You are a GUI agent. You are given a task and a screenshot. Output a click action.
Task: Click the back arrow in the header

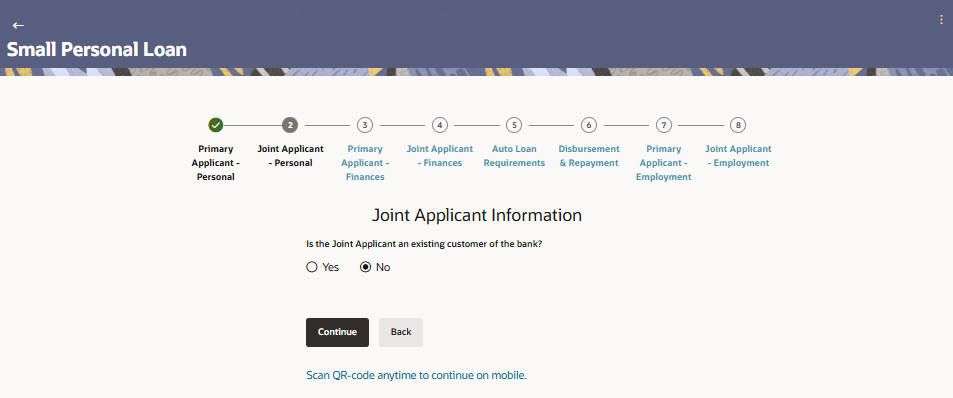click(18, 25)
